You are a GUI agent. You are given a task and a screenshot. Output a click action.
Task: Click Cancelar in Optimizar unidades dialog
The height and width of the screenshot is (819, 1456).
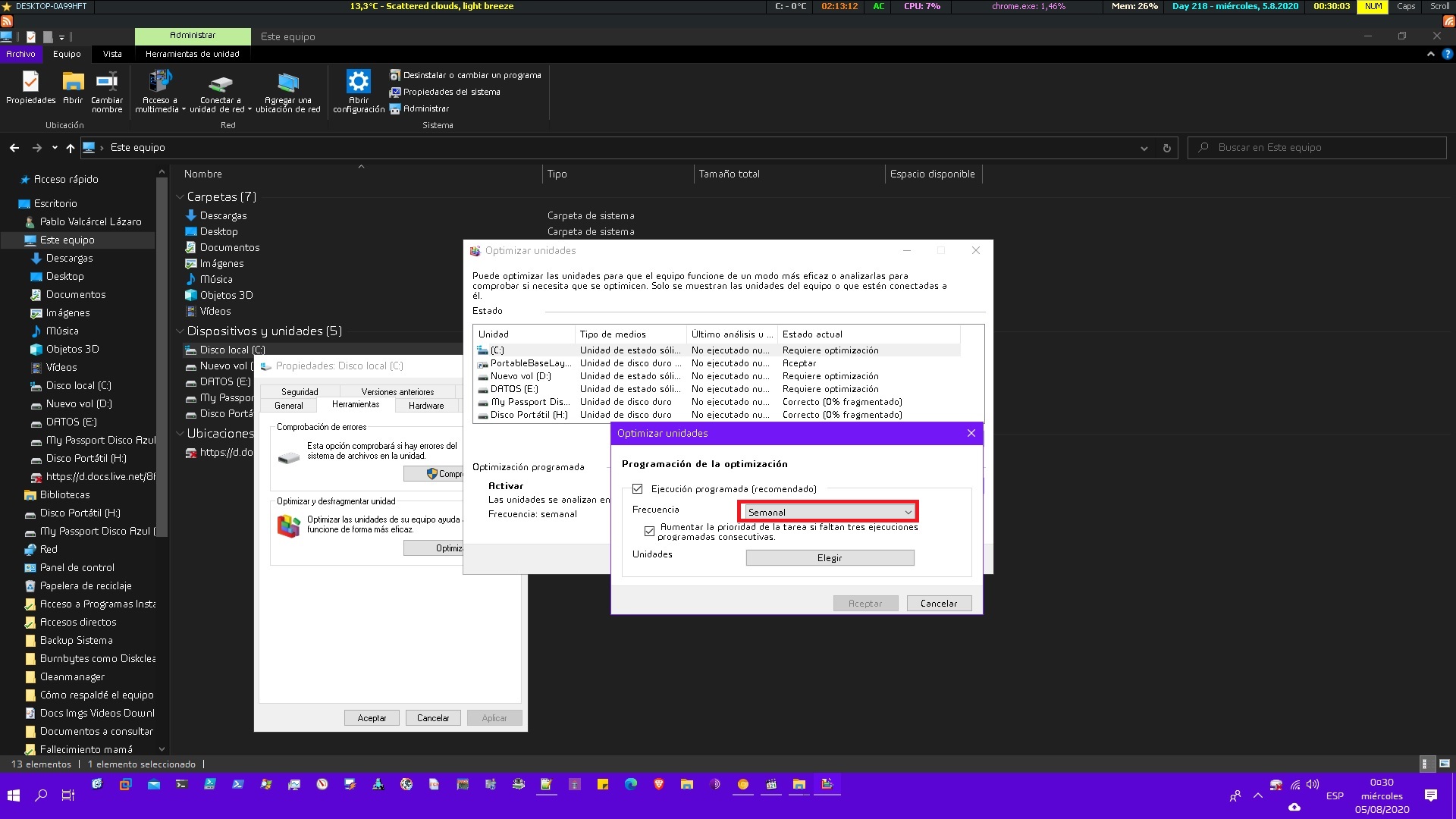(x=939, y=604)
